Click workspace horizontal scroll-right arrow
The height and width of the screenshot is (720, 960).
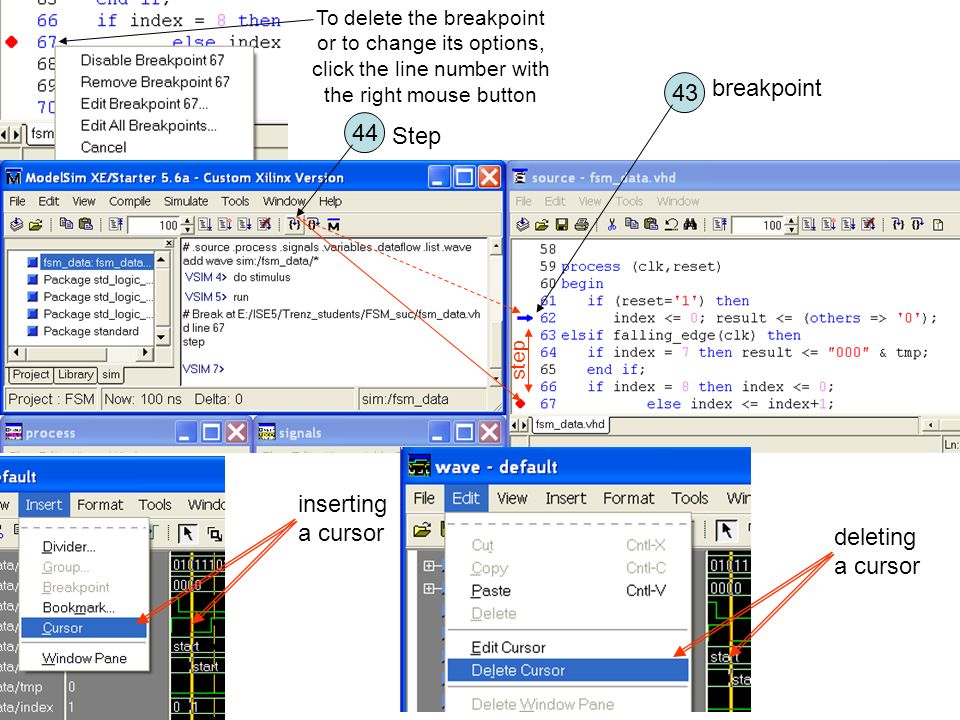[x=145, y=353]
